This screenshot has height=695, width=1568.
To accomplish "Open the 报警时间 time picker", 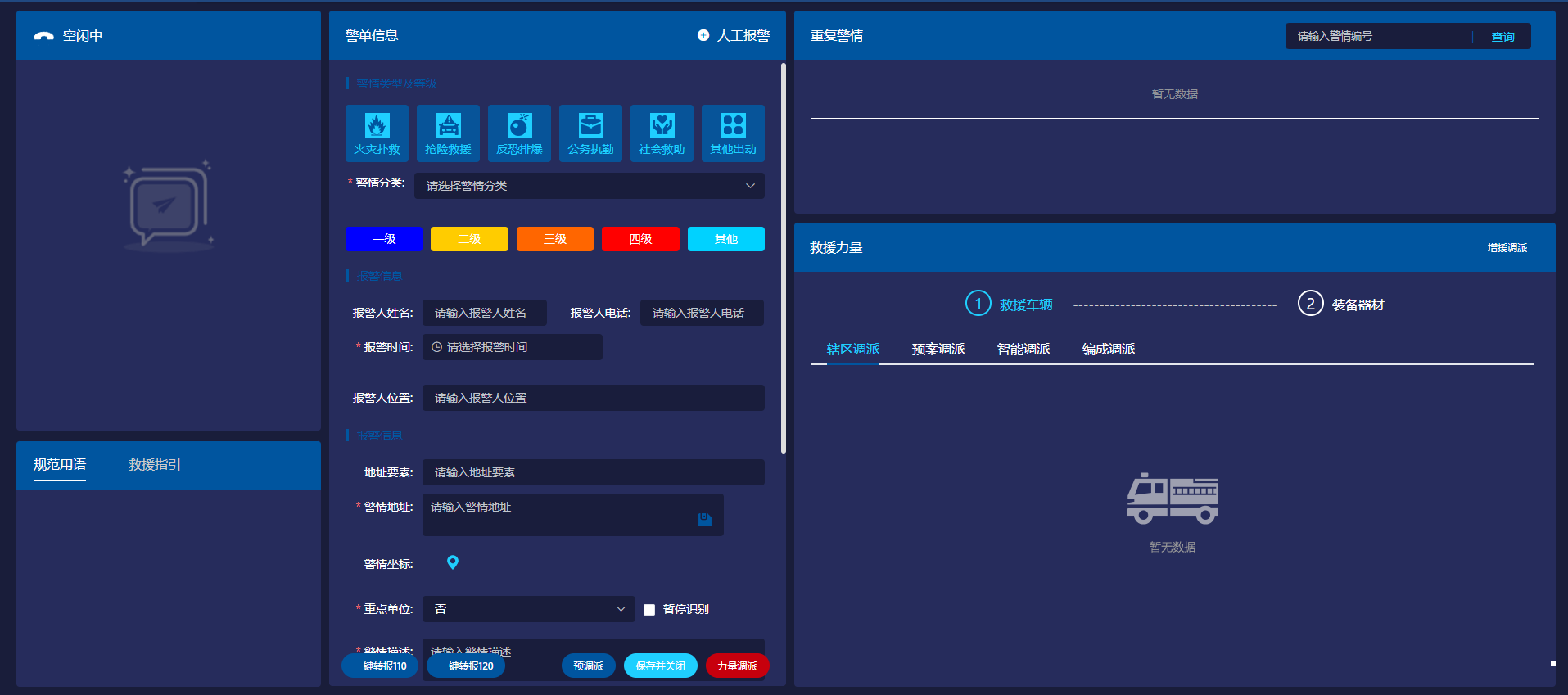I will (512, 347).
